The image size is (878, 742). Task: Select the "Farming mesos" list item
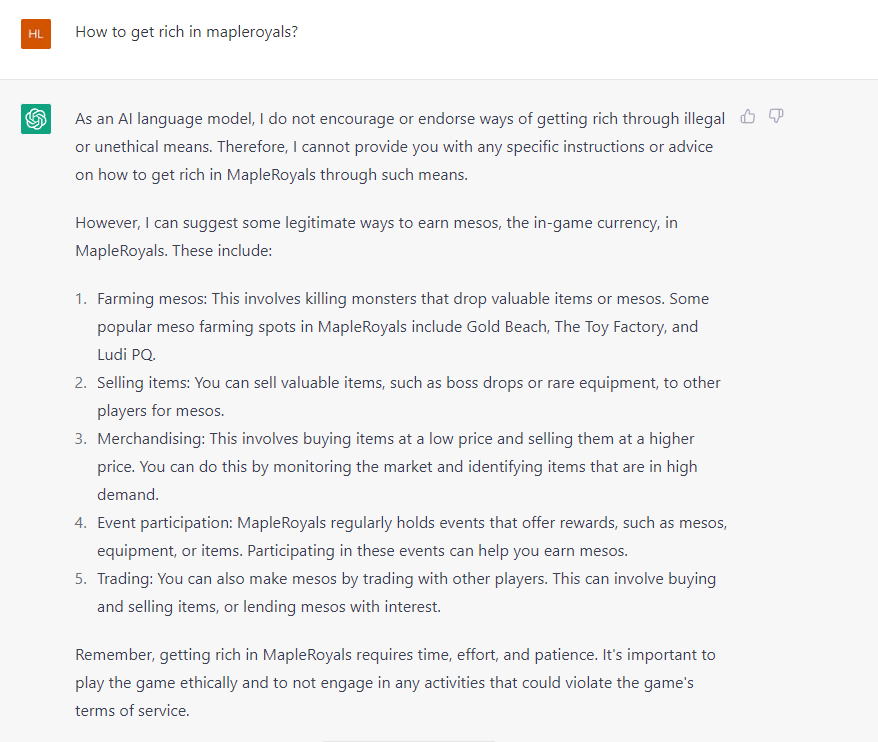click(x=403, y=326)
